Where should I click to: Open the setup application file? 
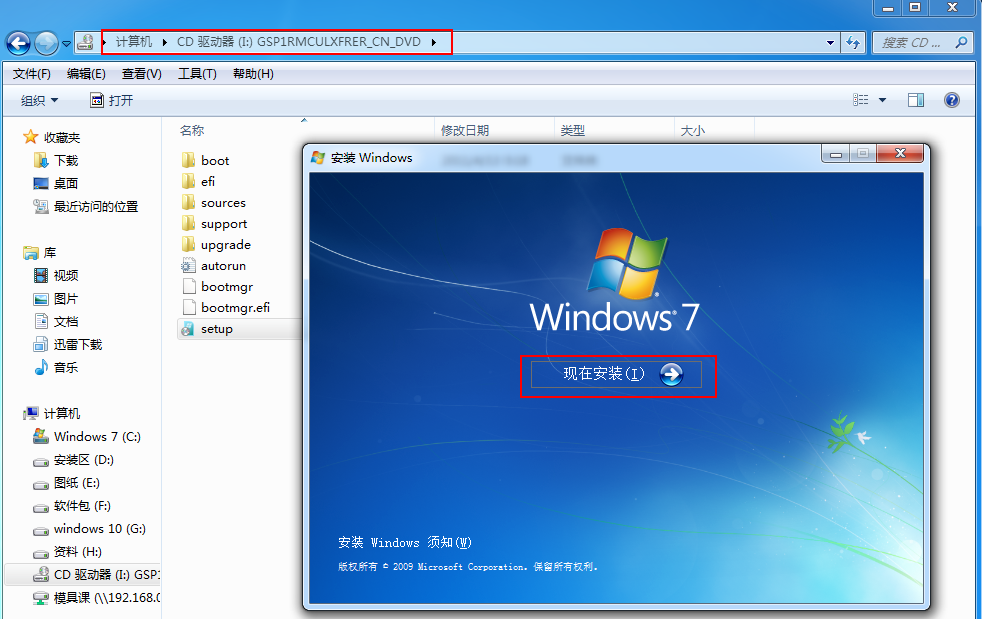click(x=216, y=329)
